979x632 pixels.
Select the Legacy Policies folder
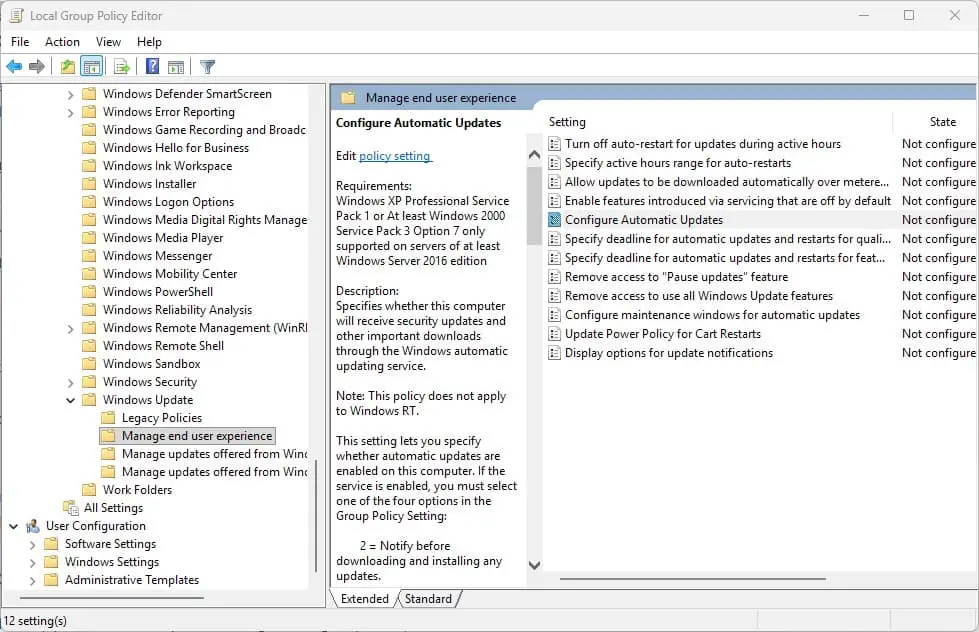point(161,418)
